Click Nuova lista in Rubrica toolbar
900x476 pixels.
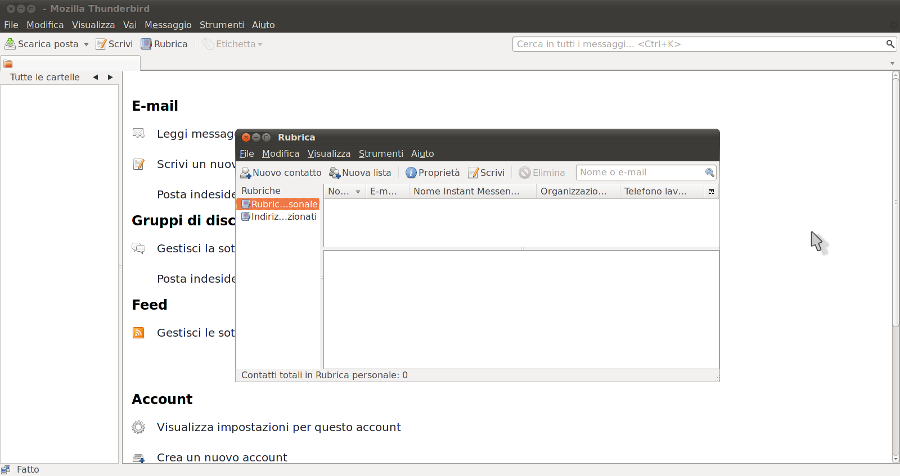360,172
